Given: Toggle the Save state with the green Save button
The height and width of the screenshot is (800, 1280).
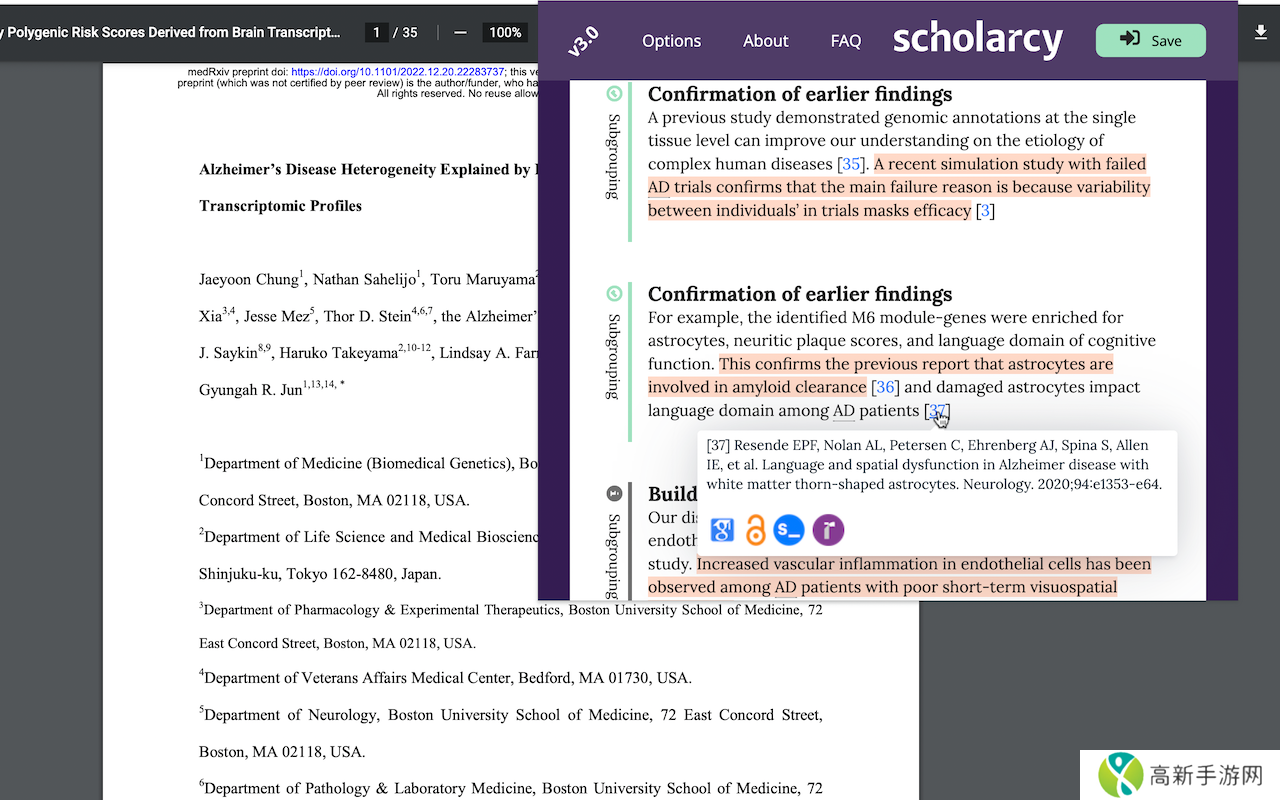Looking at the screenshot, I should tap(1150, 40).
